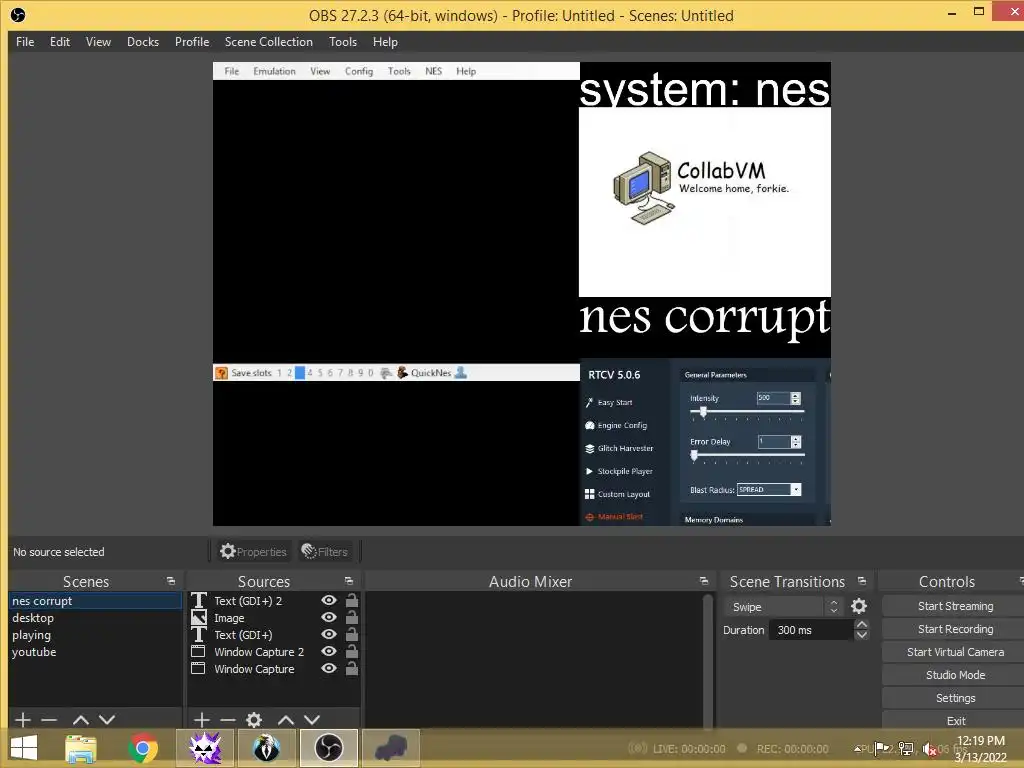This screenshot has width=1024, height=768.
Task: Click Start Streaming button
Action: pyautogui.click(x=955, y=606)
